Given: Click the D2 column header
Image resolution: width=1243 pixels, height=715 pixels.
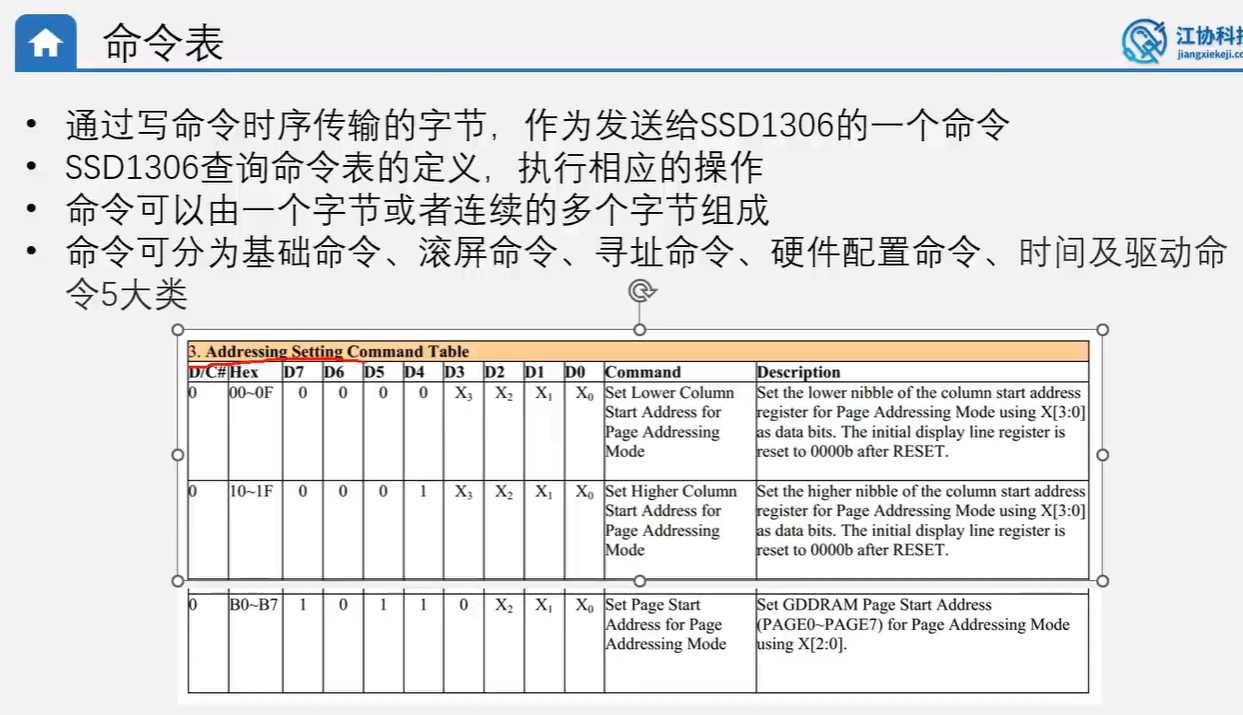Looking at the screenshot, I should pyautogui.click(x=495, y=372).
